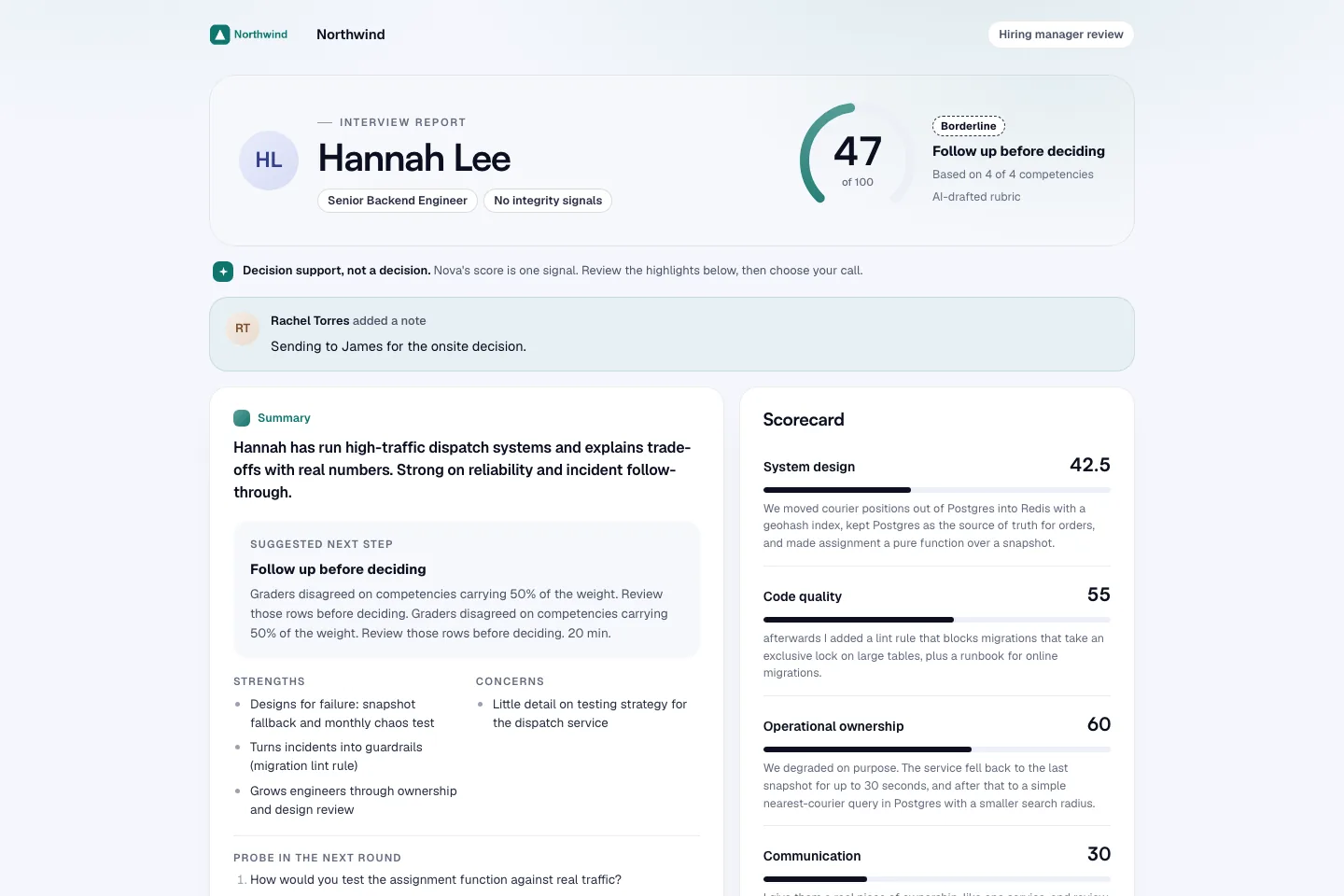1344x896 pixels.
Task: Click the Designs for failure strength bullet
Action: (x=343, y=714)
